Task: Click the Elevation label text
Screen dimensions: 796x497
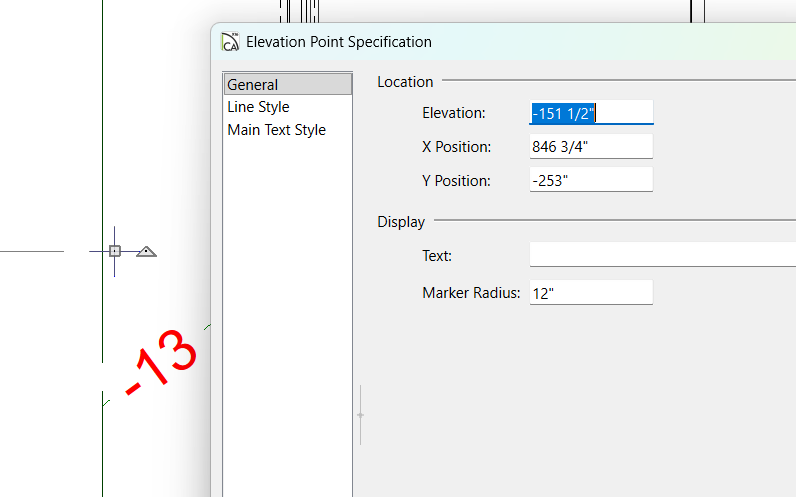Action: pyautogui.click(x=453, y=113)
